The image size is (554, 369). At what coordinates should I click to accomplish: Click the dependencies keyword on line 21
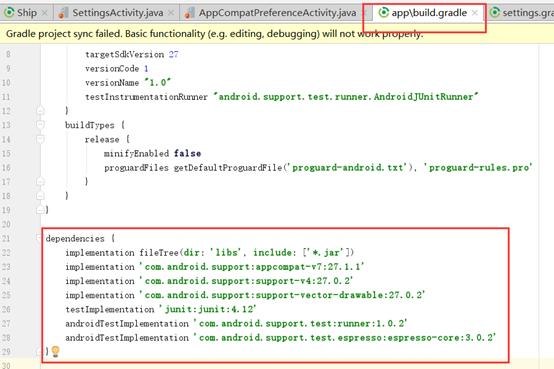click(x=75, y=239)
